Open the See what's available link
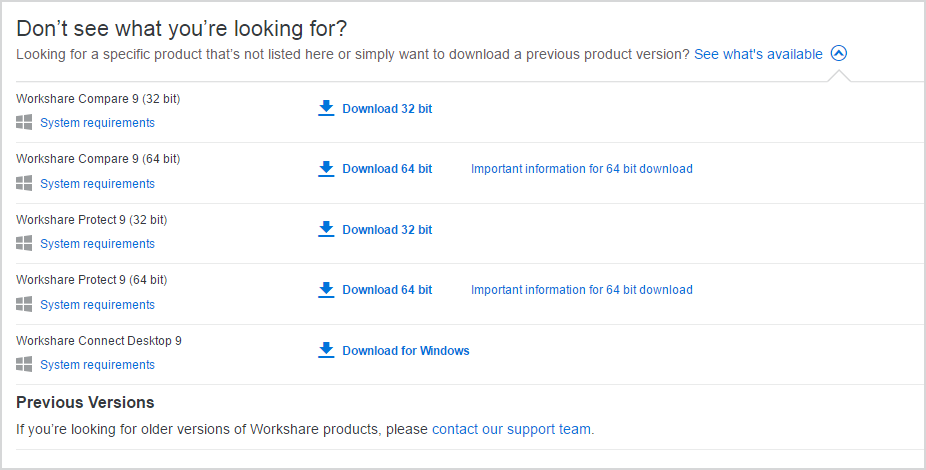Viewport: 926px width, 470px height. [x=758, y=54]
